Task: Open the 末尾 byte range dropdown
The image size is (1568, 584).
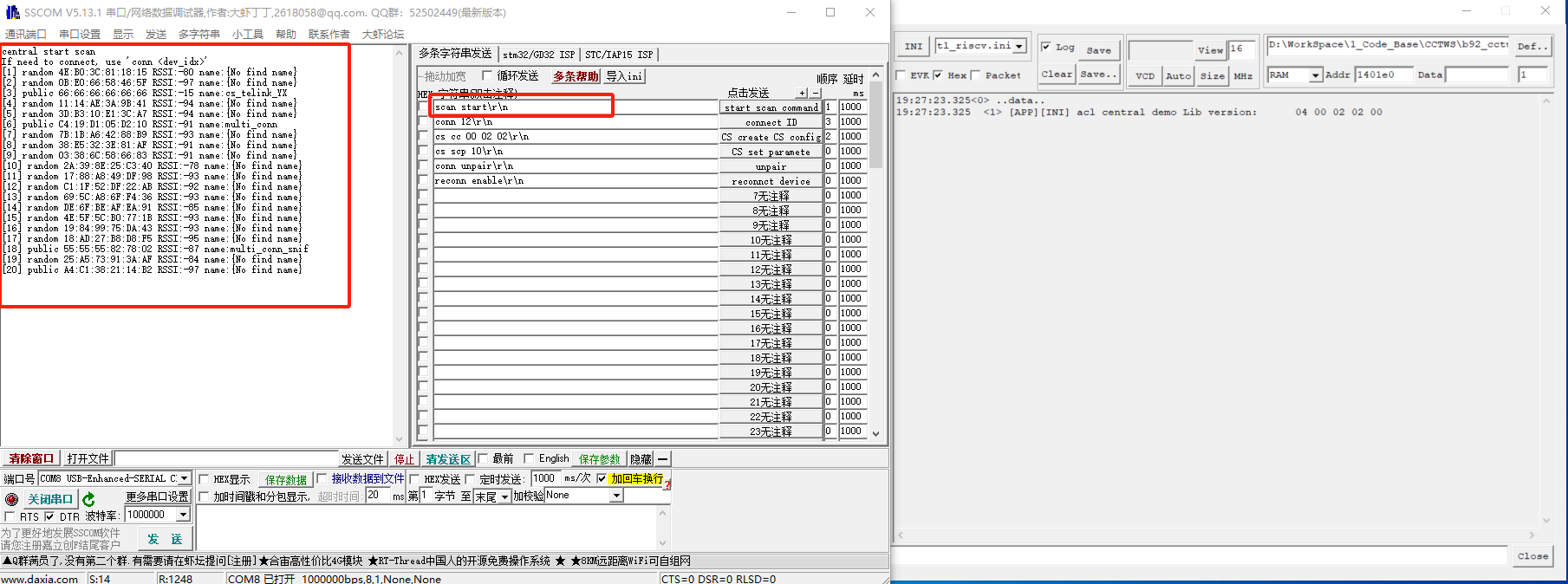Action: [504, 496]
